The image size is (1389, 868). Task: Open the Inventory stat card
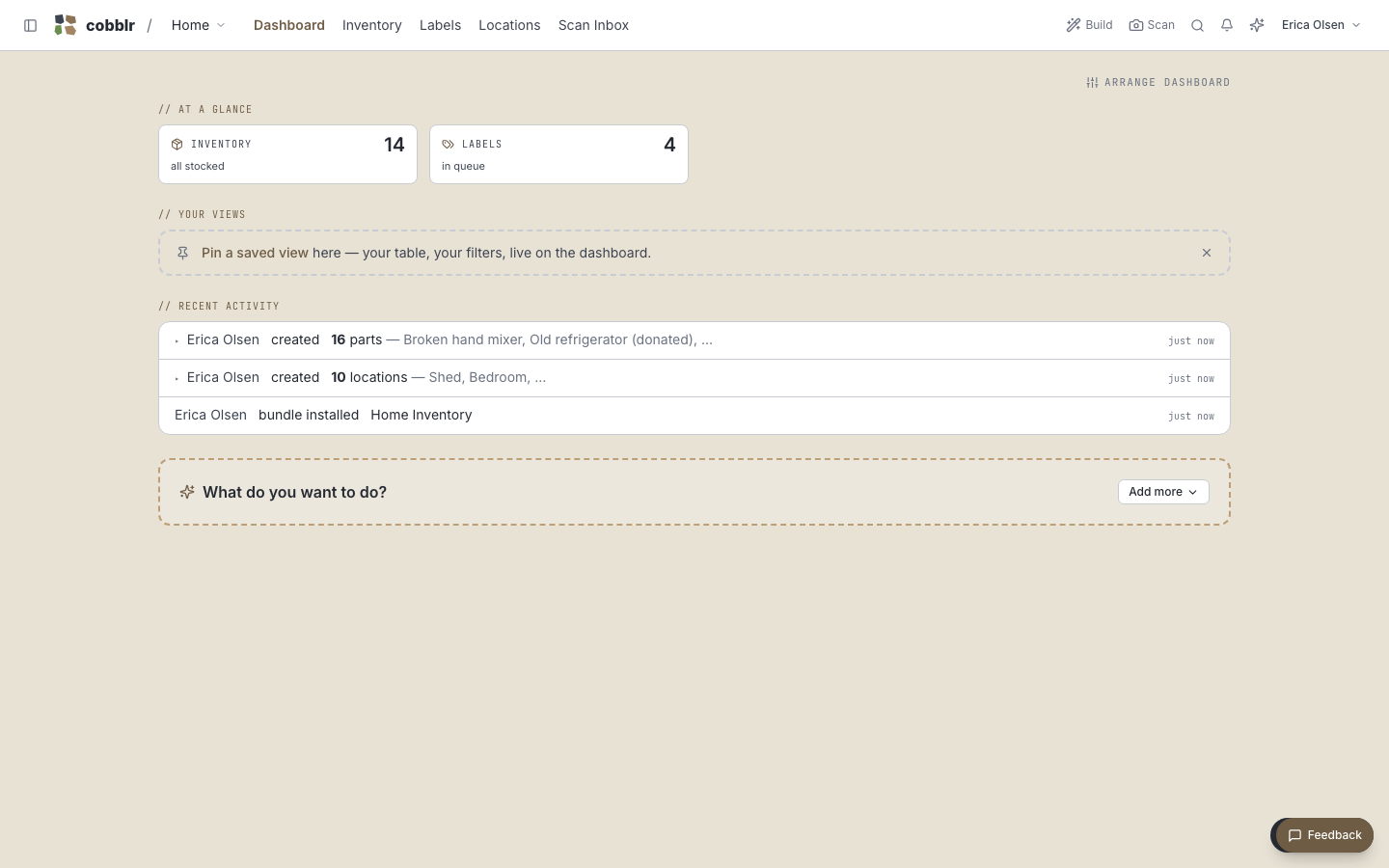click(x=287, y=154)
